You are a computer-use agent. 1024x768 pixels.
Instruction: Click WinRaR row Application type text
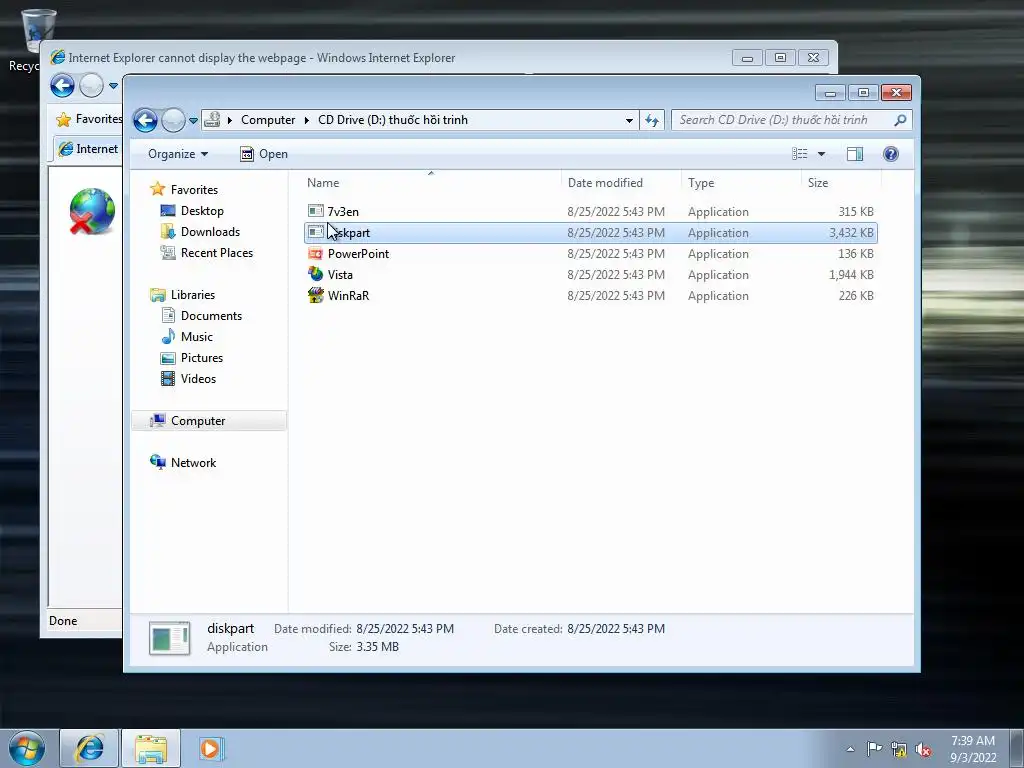click(718, 295)
